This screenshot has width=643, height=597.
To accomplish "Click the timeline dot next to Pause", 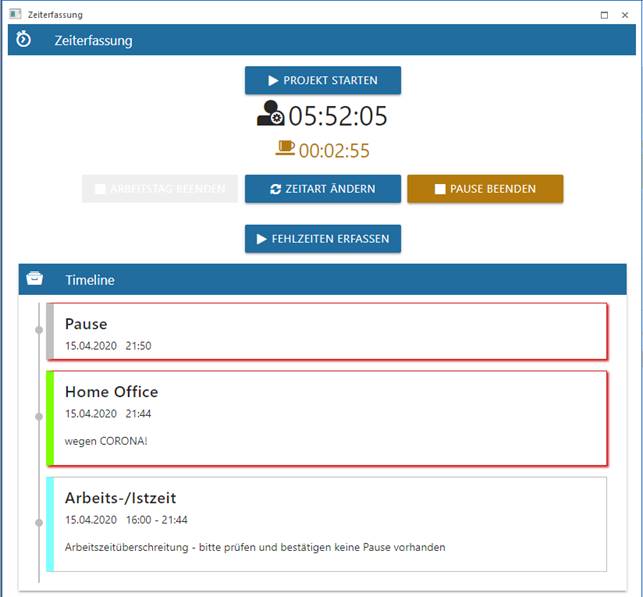I will [x=39, y=330].
